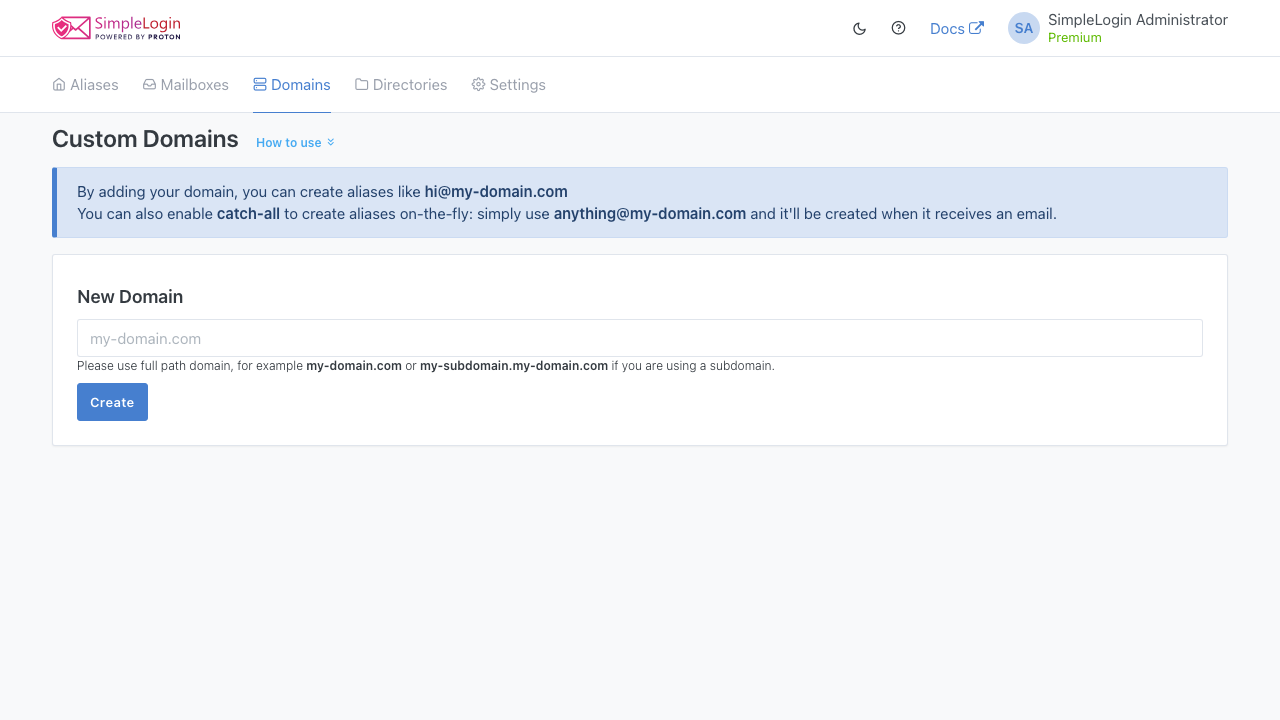Focus the new domain input field

pos(640,338)
